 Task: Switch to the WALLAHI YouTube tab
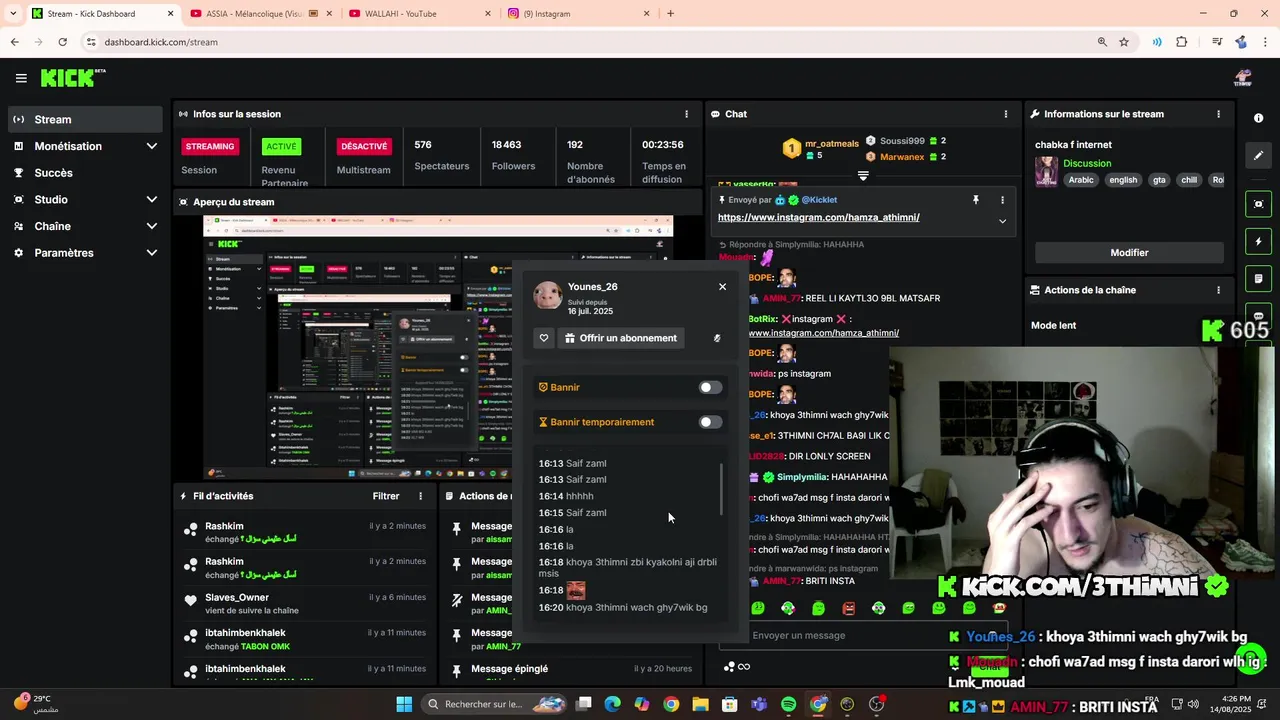420,14
